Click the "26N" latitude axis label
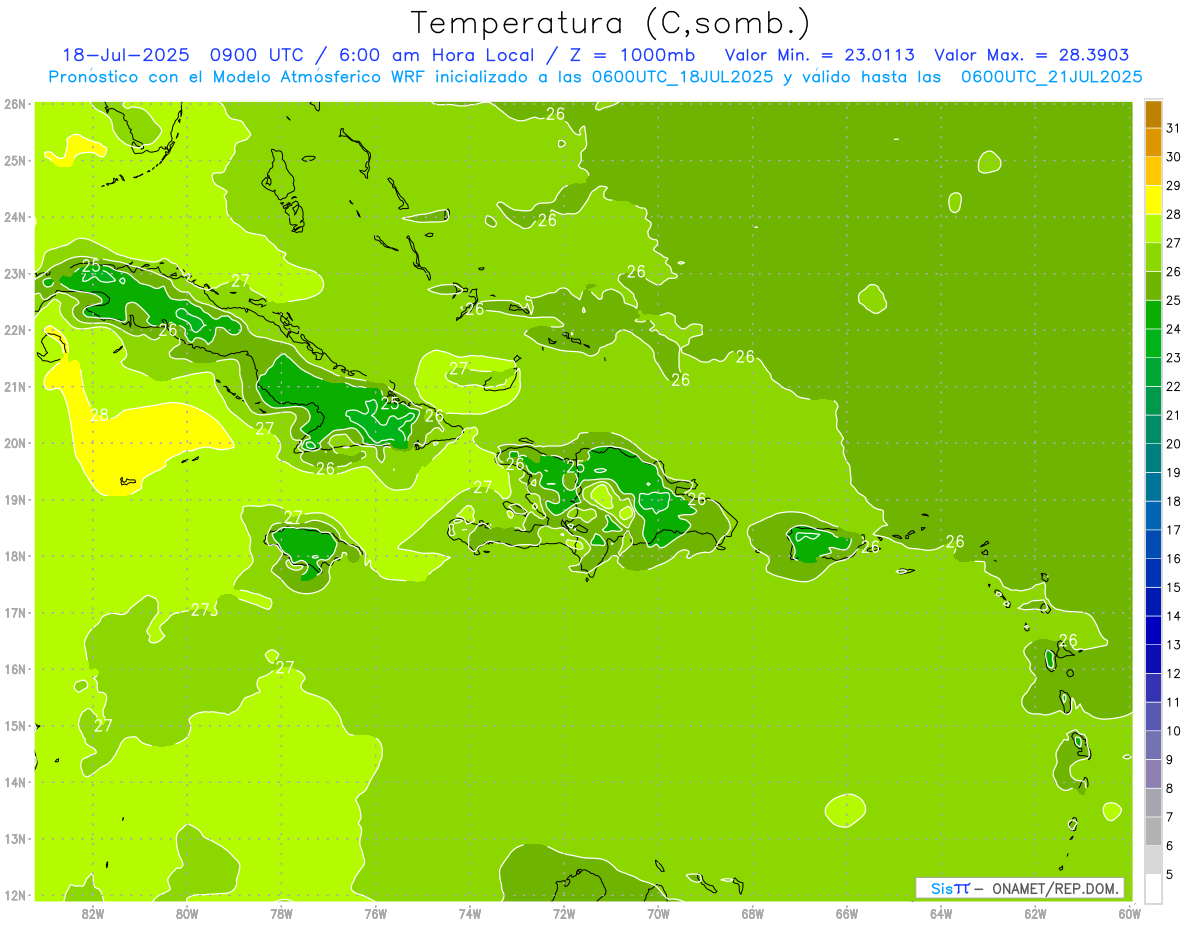 14,103
